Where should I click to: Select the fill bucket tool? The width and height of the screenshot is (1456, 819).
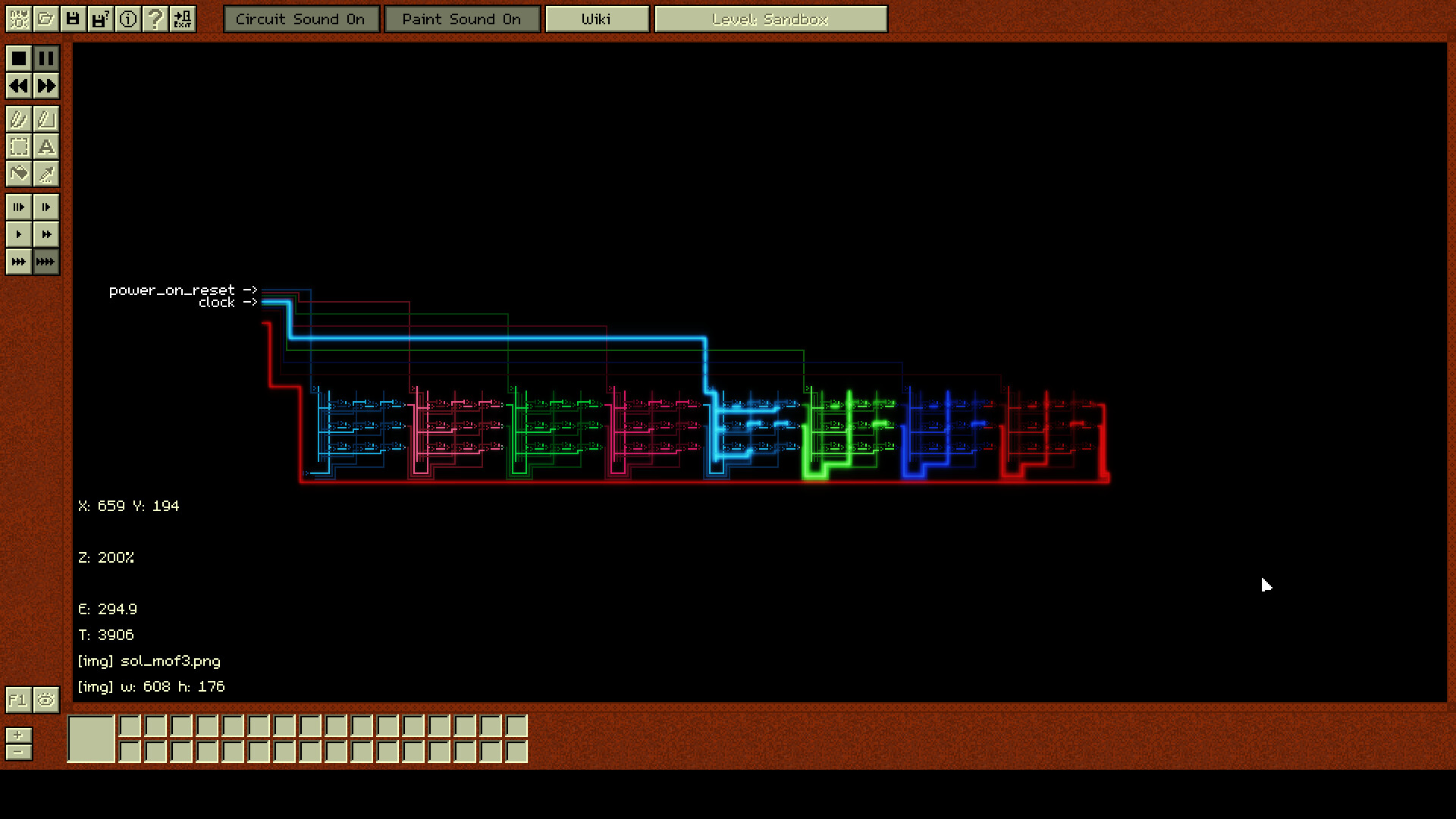coord(18,174)
